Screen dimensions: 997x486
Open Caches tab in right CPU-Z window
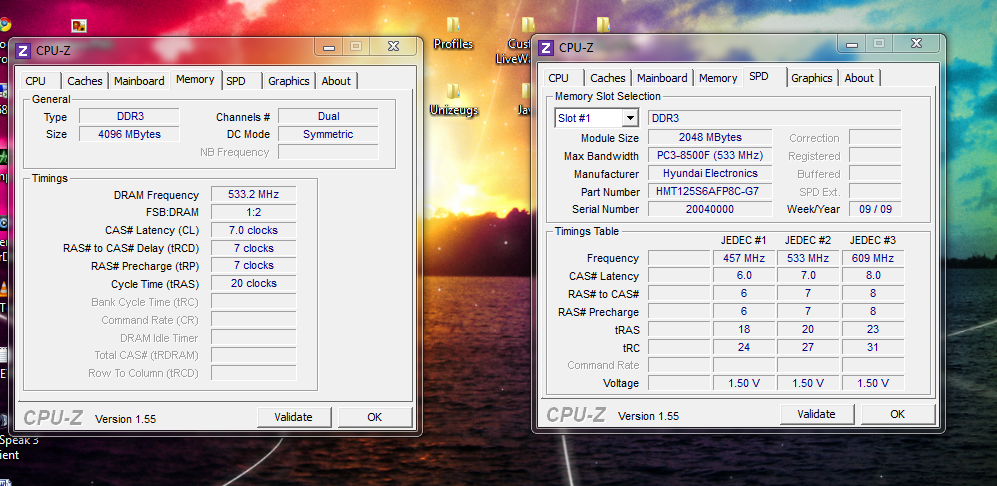coord(608,78)
